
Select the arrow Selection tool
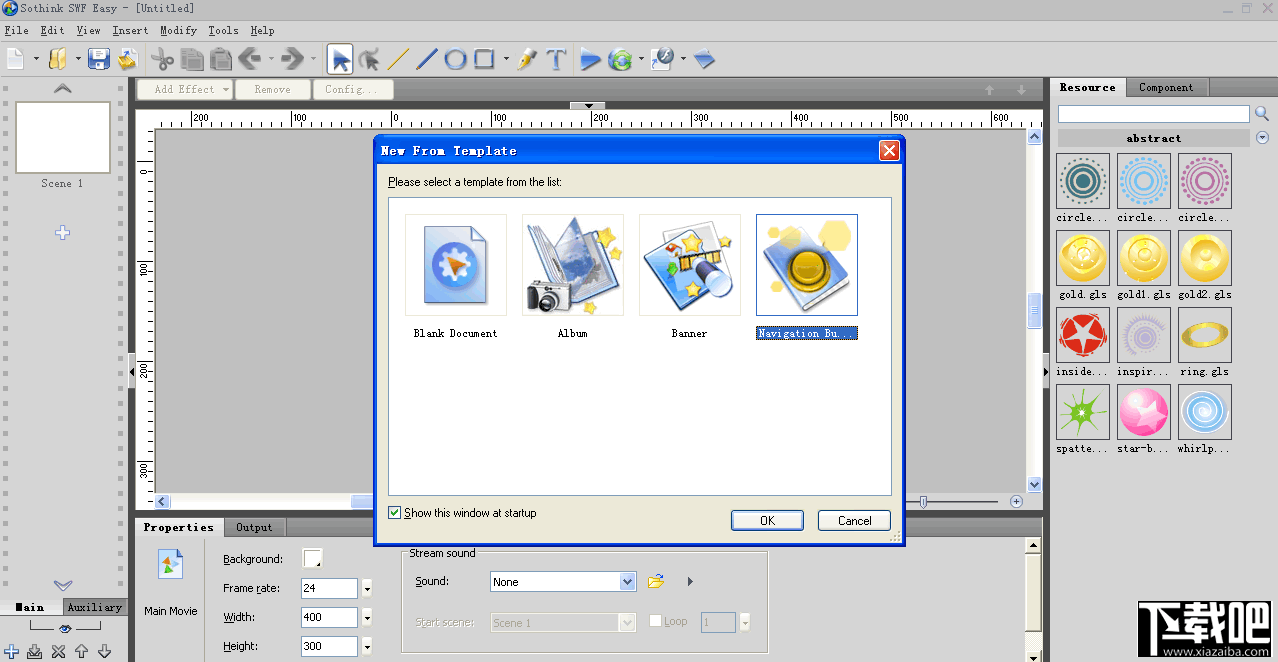coord(341,59)
